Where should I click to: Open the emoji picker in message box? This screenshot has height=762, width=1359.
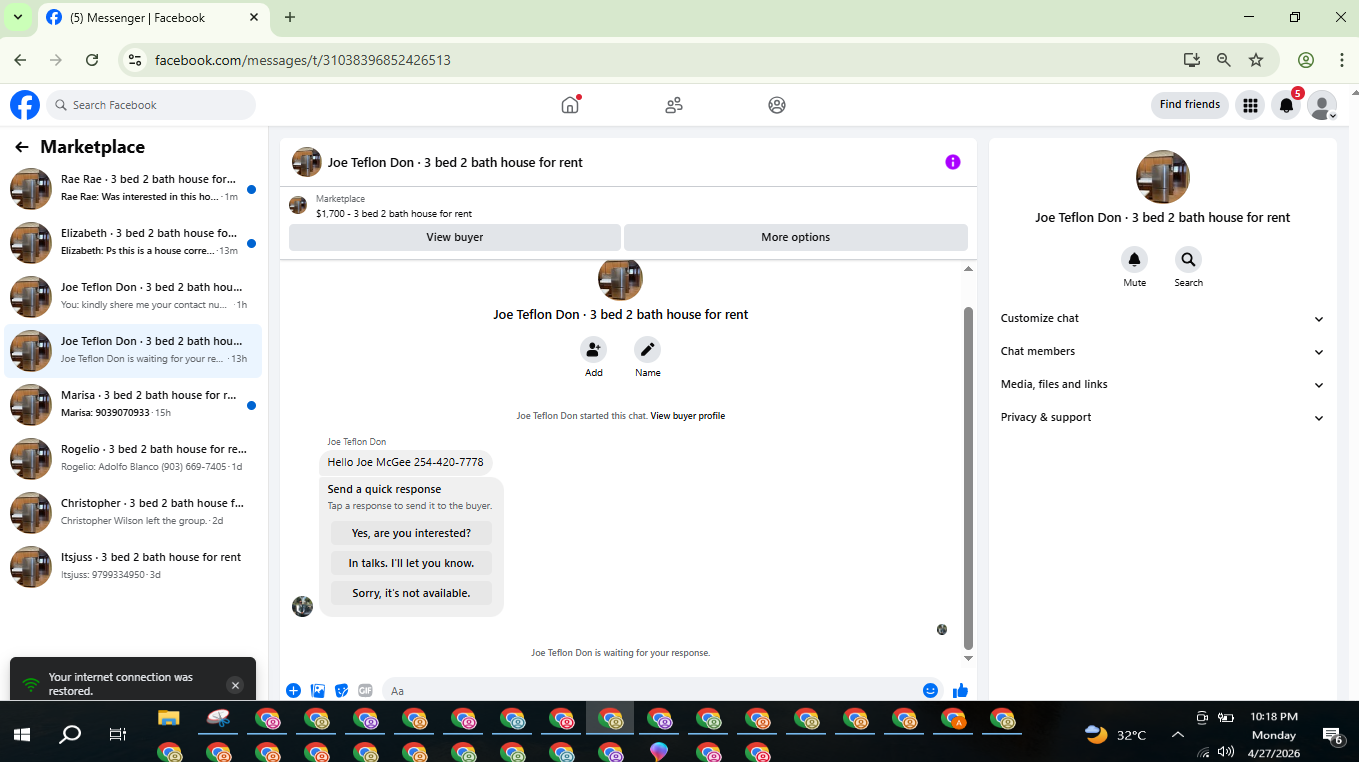tap(930, 690)
